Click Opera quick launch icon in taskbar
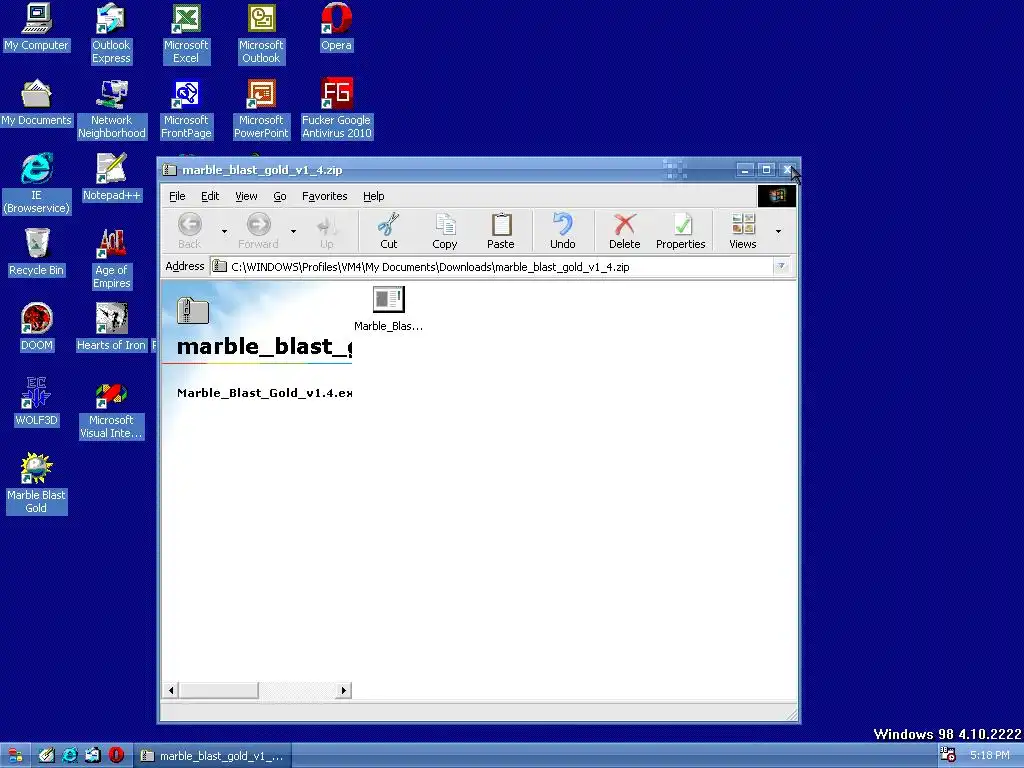 pyautogui.click(x=116, y=756)
